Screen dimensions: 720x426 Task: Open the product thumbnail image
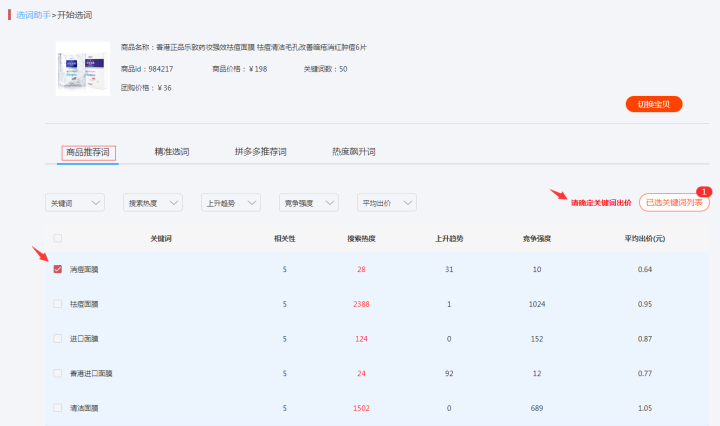(81, 68)
